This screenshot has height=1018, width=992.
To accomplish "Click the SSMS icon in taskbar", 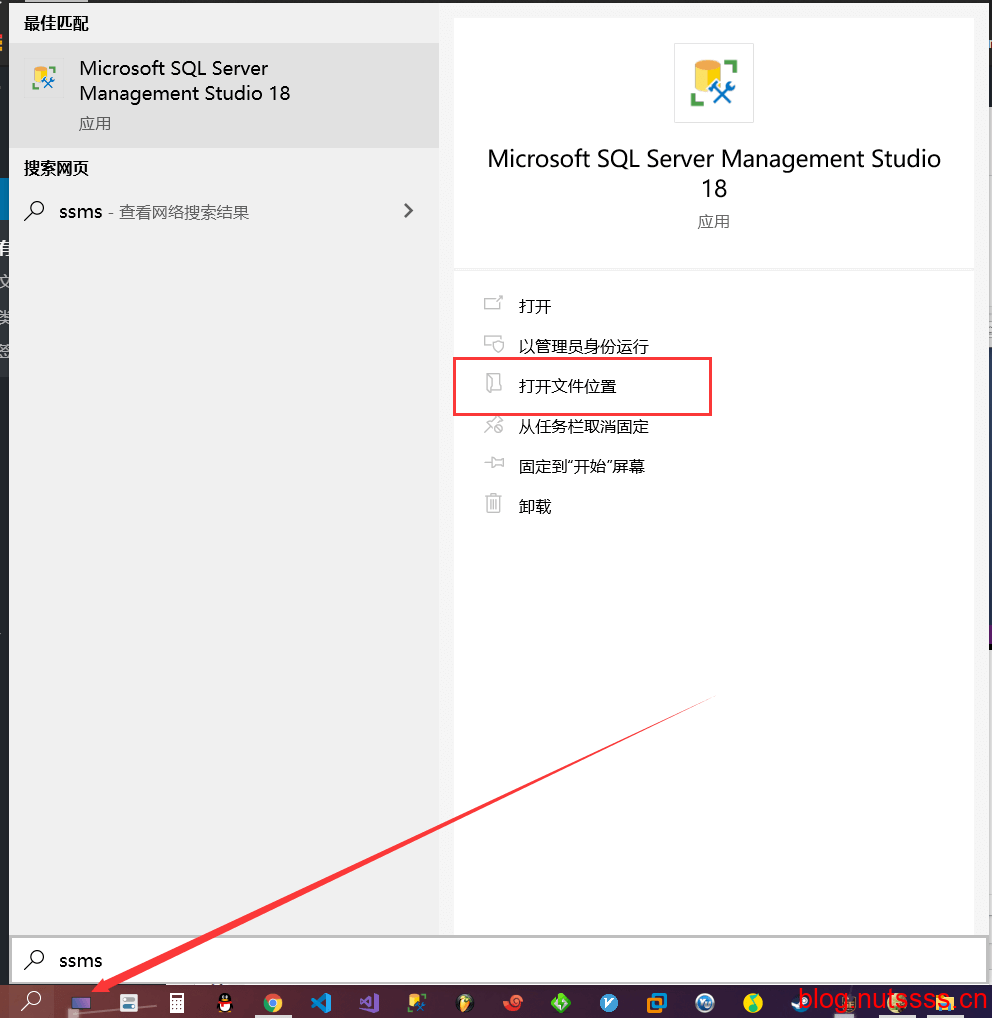I will point(417,1002).
